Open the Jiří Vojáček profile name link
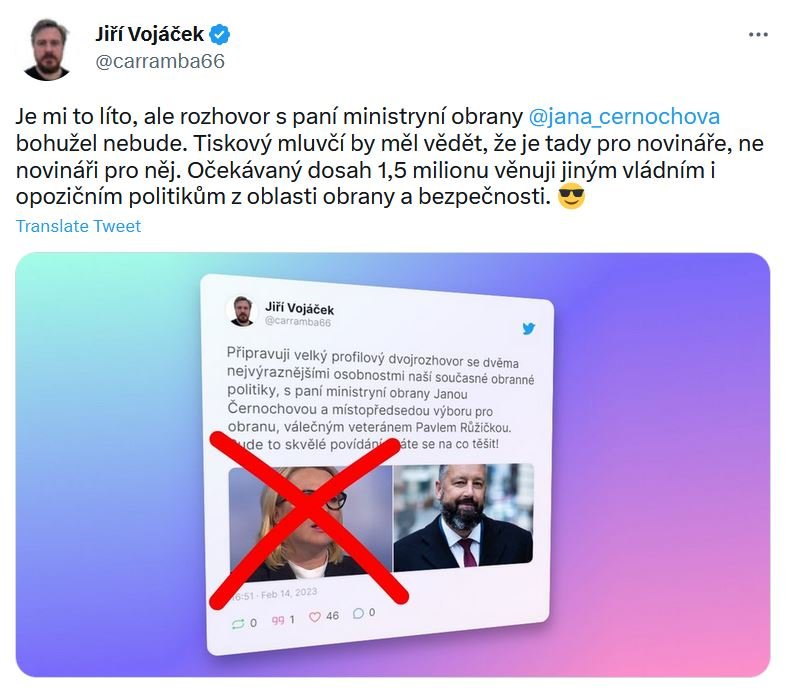 pyautogui.click(x=149, y=34)
